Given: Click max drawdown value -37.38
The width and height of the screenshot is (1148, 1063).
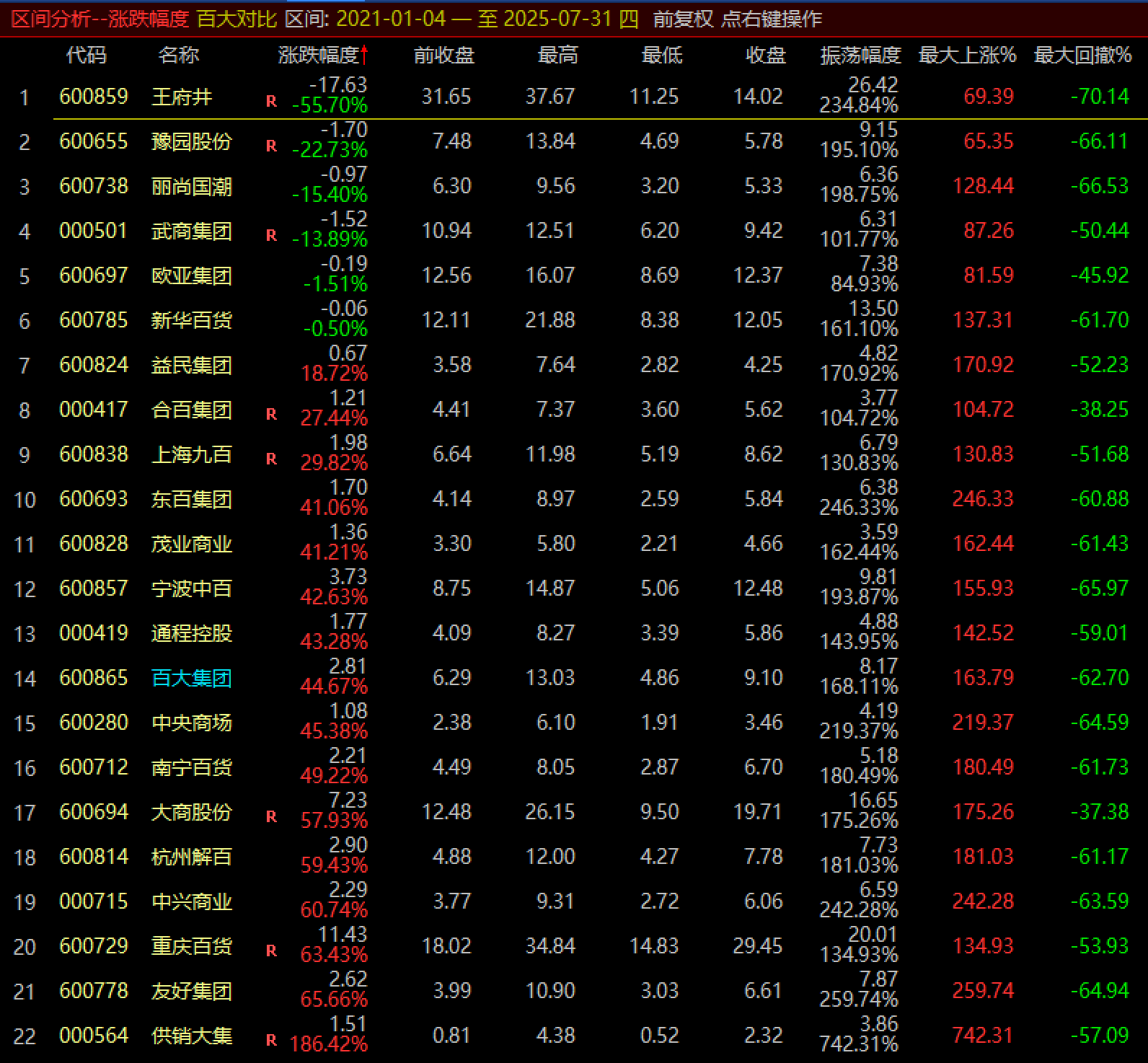Looking at the screenshot, I should click(x=1100, y=812).
